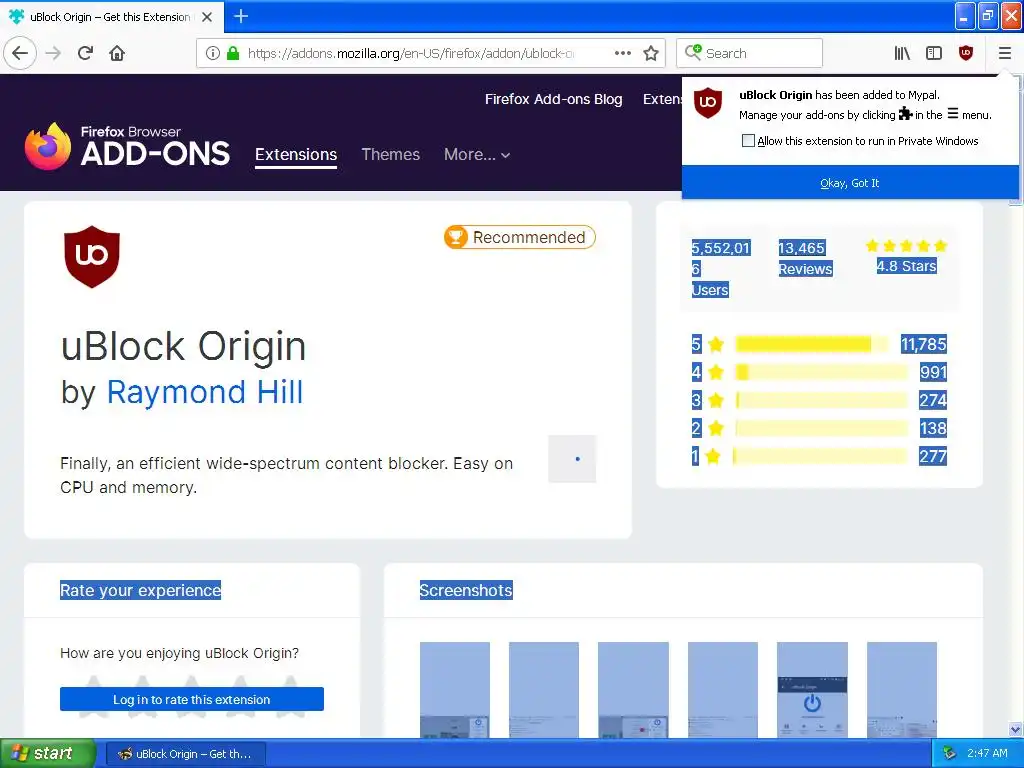
Task: Click the address bar URL
Action: click(411, 53)
